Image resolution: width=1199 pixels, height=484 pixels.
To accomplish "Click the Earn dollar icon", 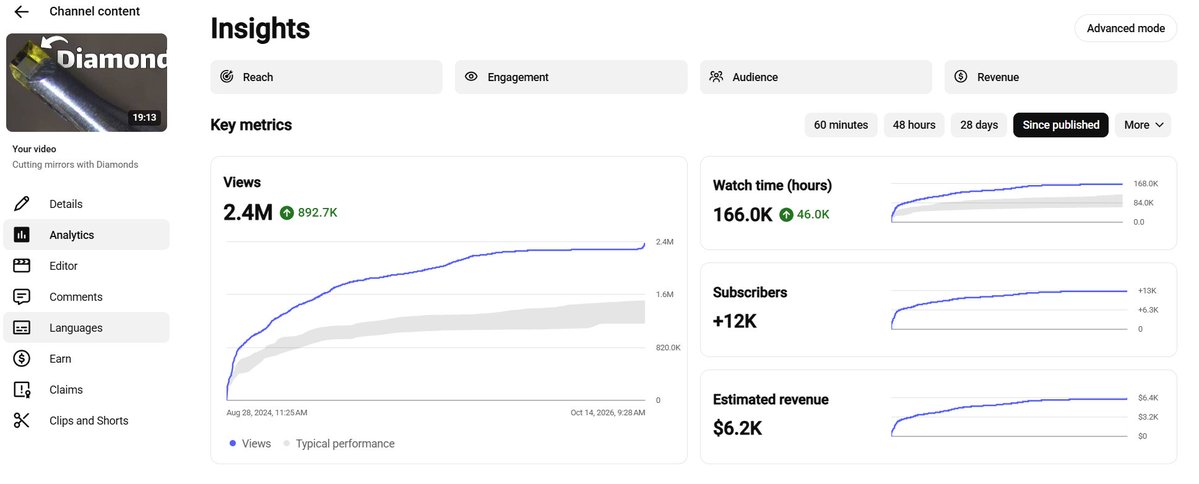I will tap(21, 359).
